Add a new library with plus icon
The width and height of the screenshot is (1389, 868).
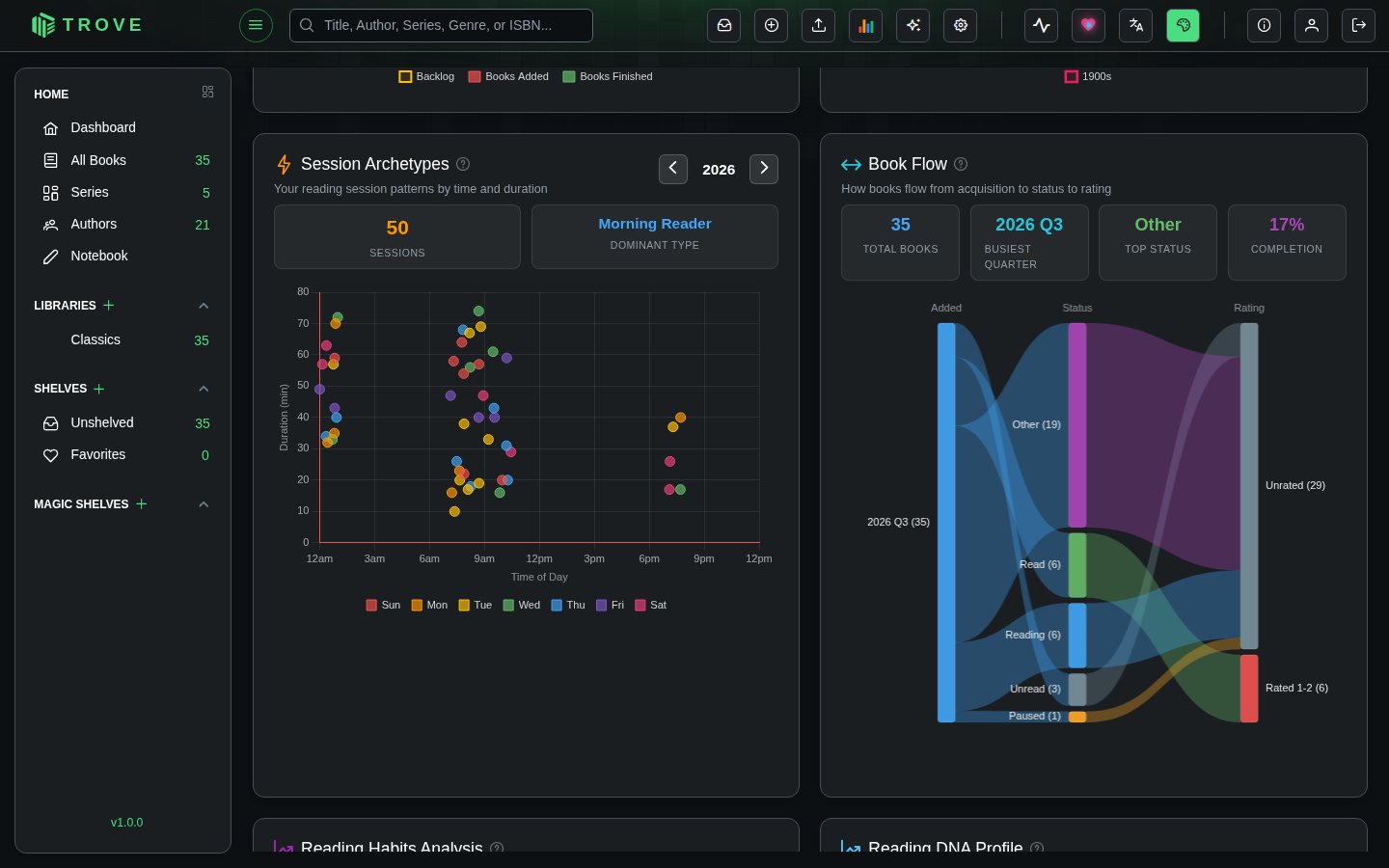[109, 305]
